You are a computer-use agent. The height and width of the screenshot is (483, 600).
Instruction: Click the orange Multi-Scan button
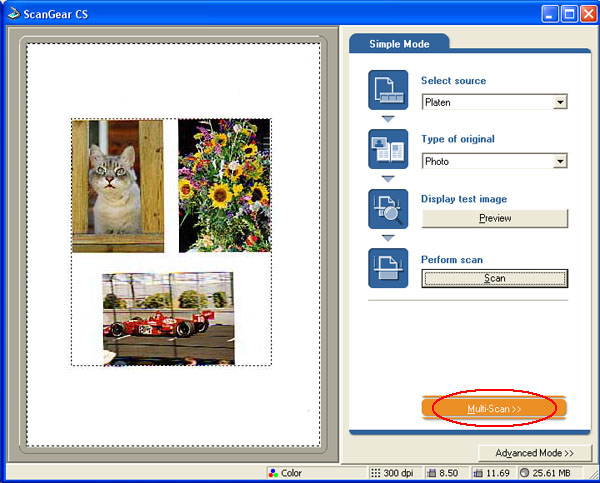494,408
